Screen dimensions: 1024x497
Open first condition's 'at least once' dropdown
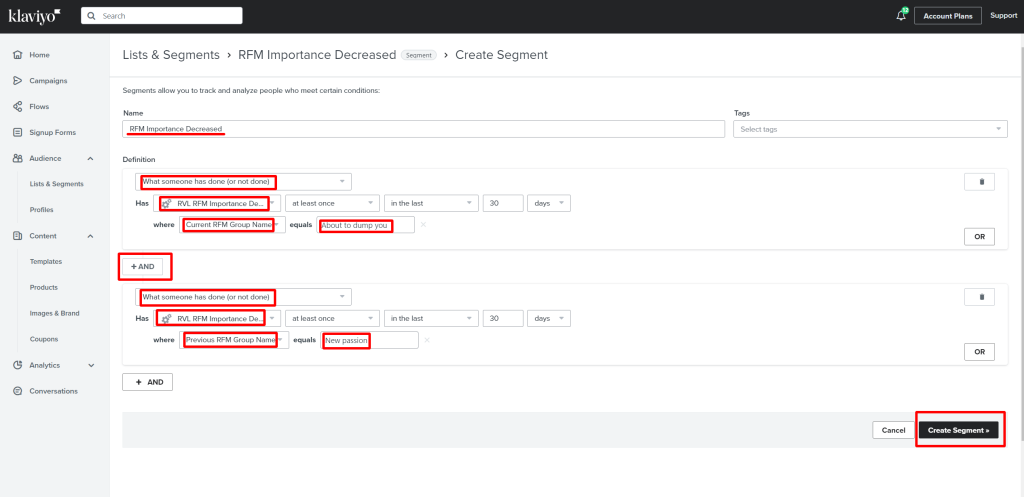[x=331, y=203]
